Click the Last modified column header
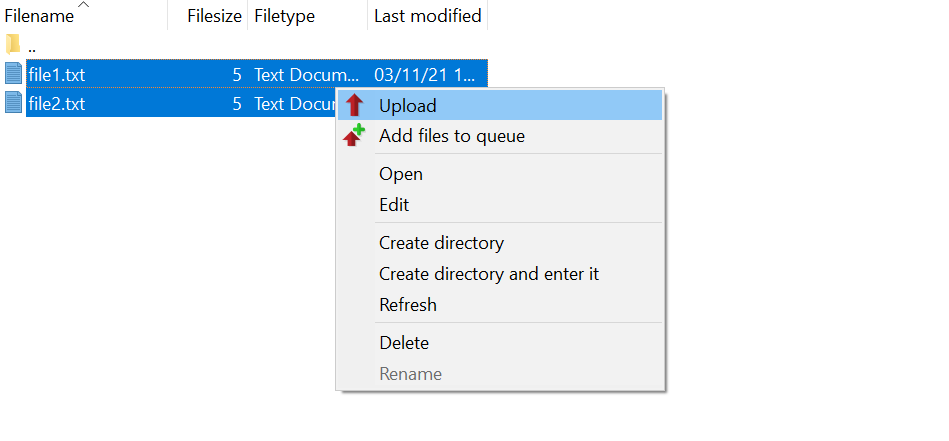 click(x=427, y=16)
